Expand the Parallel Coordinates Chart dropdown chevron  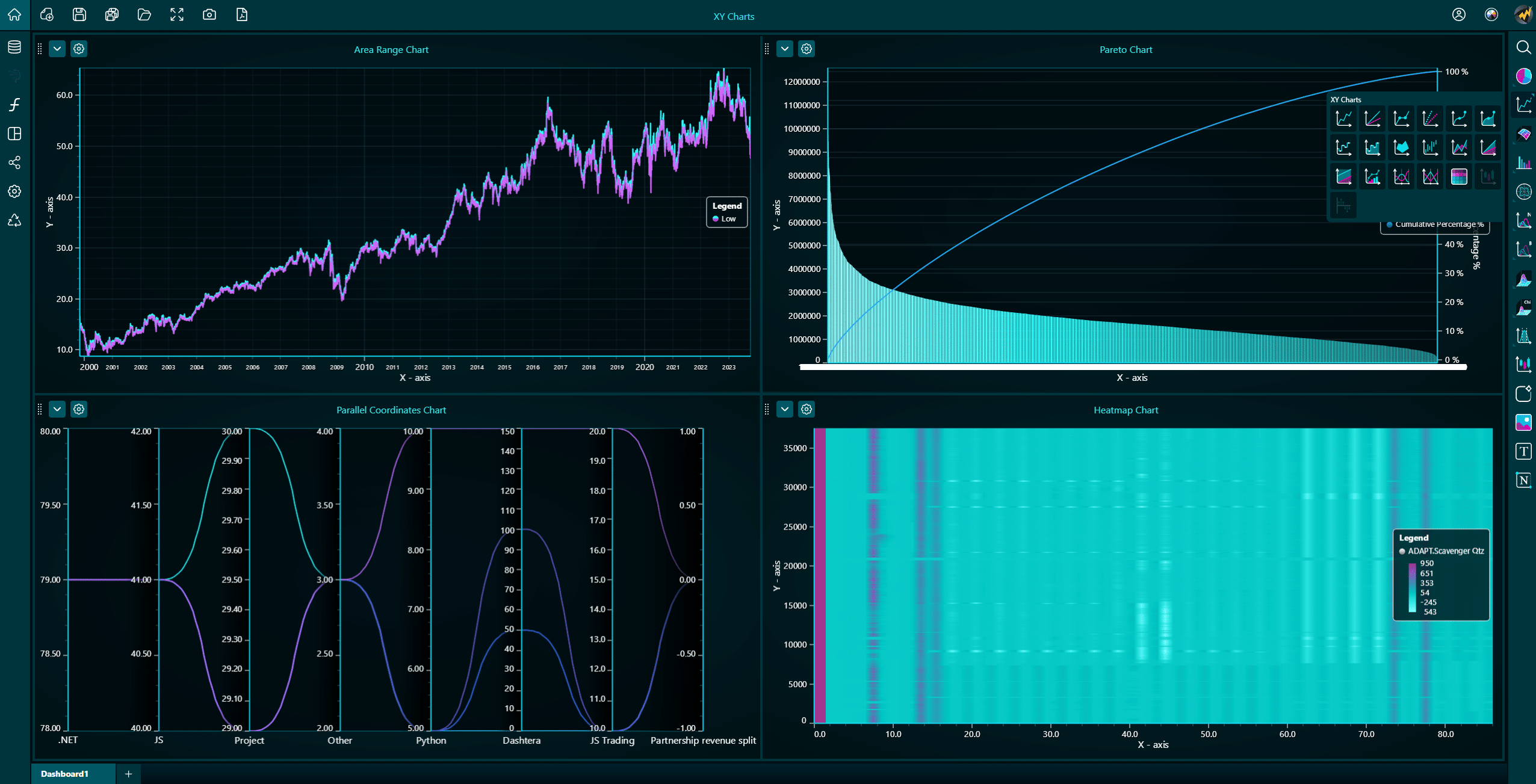coord(57,409)
